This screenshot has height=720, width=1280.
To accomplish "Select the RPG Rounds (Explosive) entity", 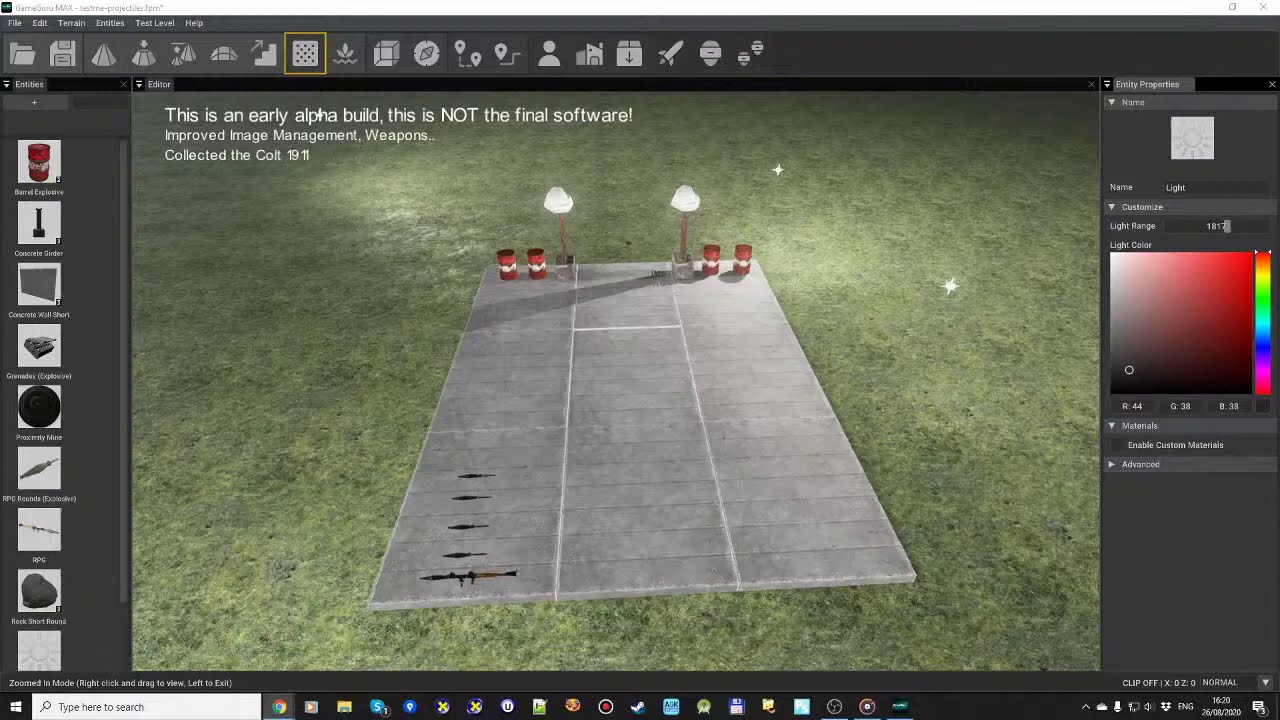I will [x=39, y=469].
